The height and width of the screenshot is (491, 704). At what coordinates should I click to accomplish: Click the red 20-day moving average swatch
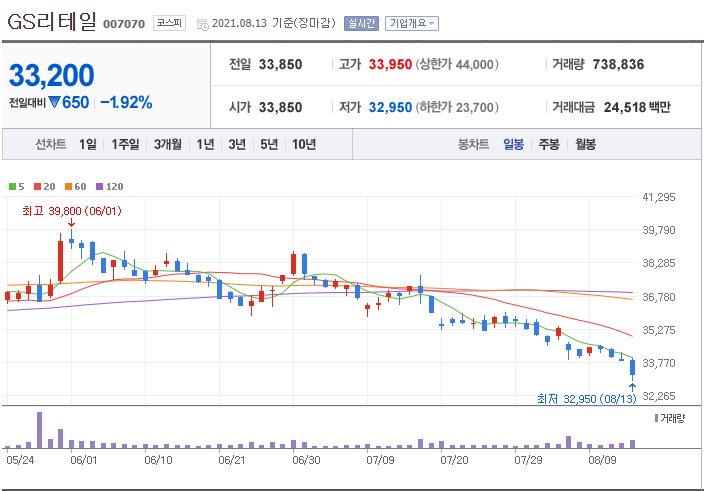[x=37, y=186]
